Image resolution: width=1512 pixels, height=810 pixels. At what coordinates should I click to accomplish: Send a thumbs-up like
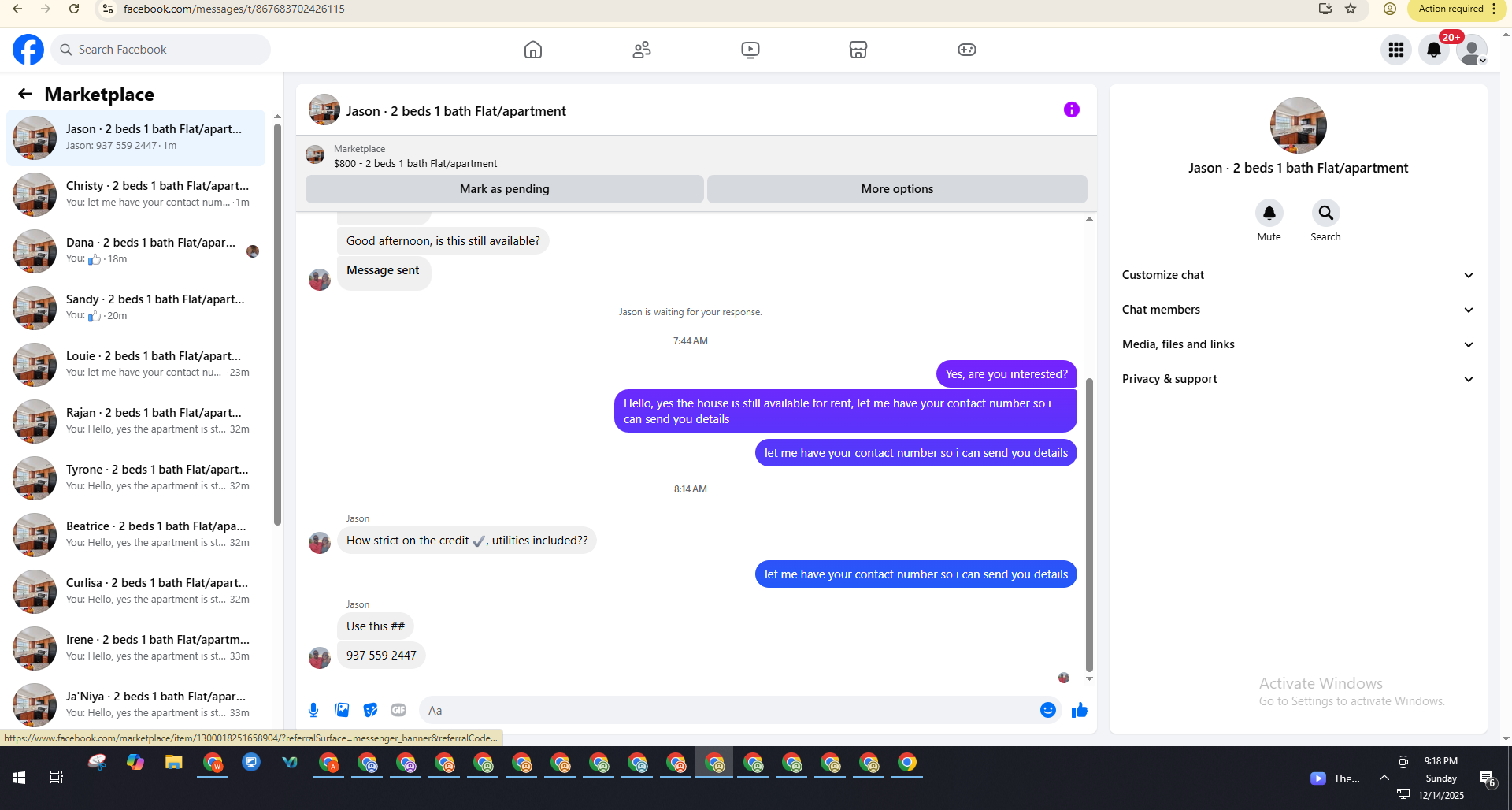pyautogui.click(x=1080, y=710)
